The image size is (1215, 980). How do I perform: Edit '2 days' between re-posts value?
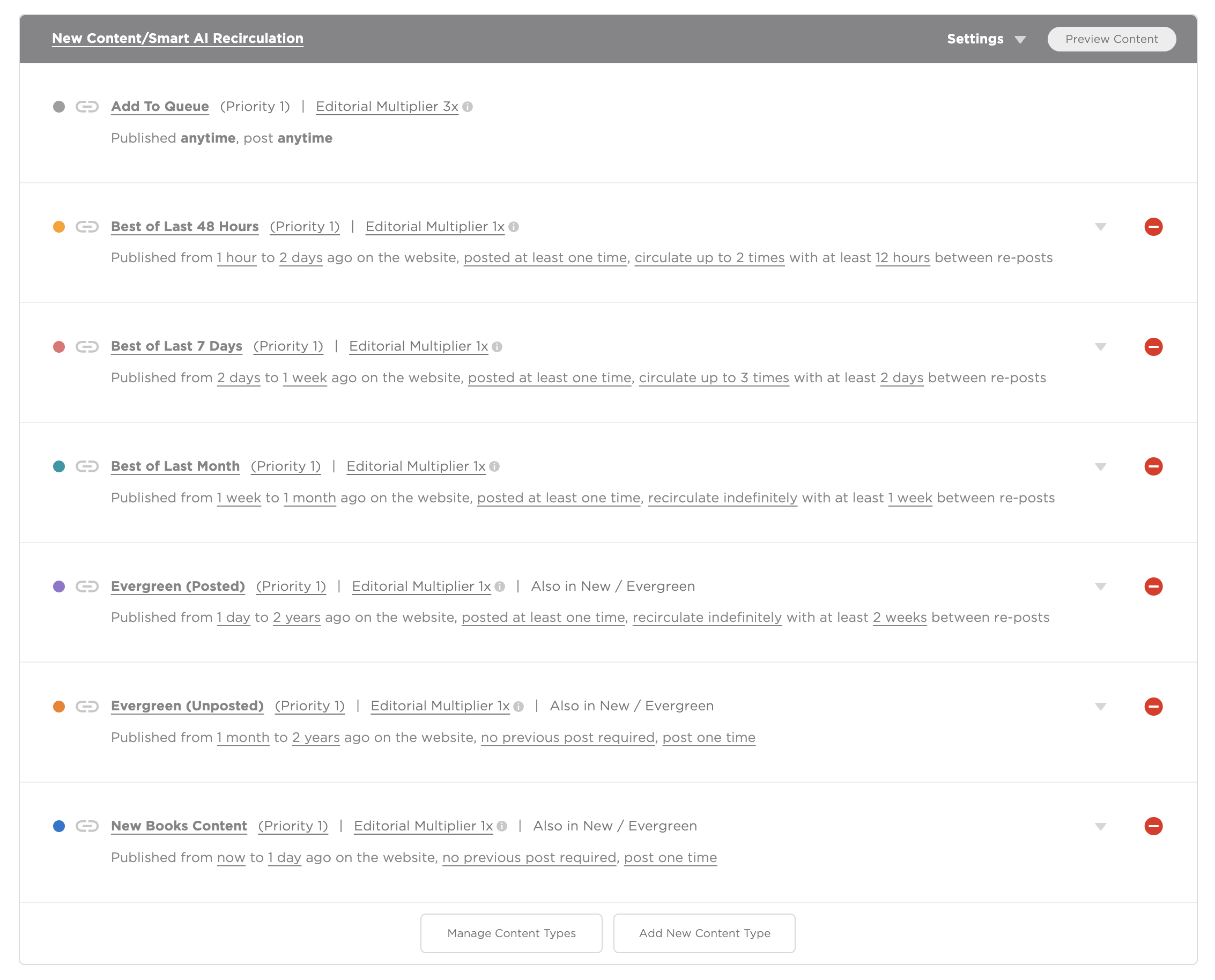[x=902, y=378]
